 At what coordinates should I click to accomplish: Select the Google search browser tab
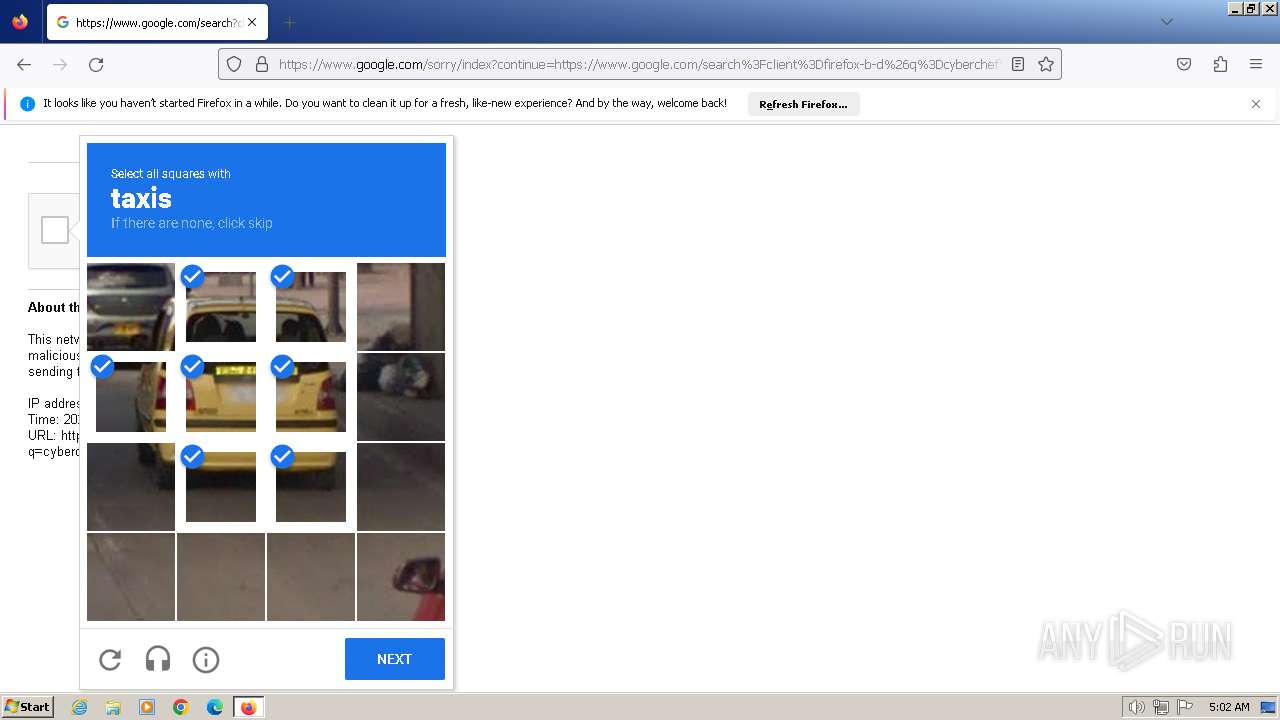(x=157, y=22)
